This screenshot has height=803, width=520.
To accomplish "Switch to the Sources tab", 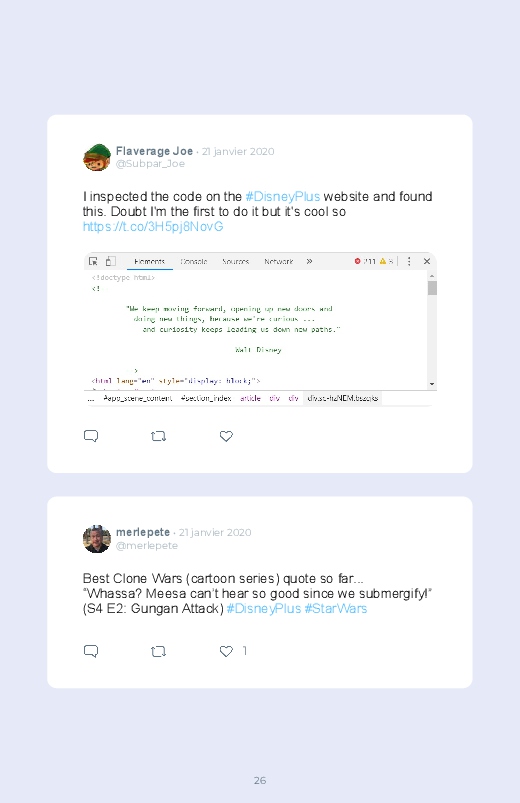I will click(236, 261).
